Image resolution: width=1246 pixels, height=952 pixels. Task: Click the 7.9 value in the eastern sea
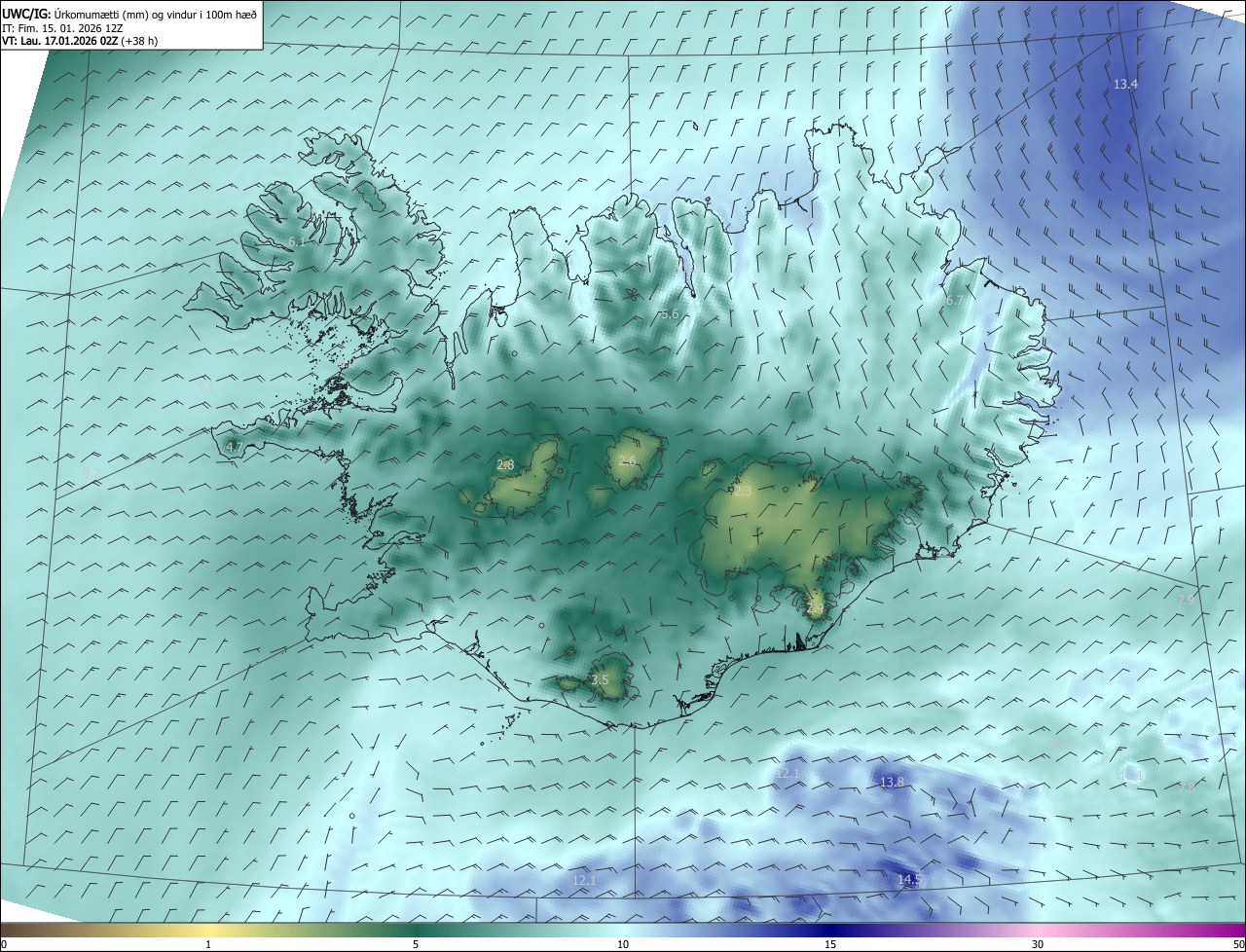1186,600
